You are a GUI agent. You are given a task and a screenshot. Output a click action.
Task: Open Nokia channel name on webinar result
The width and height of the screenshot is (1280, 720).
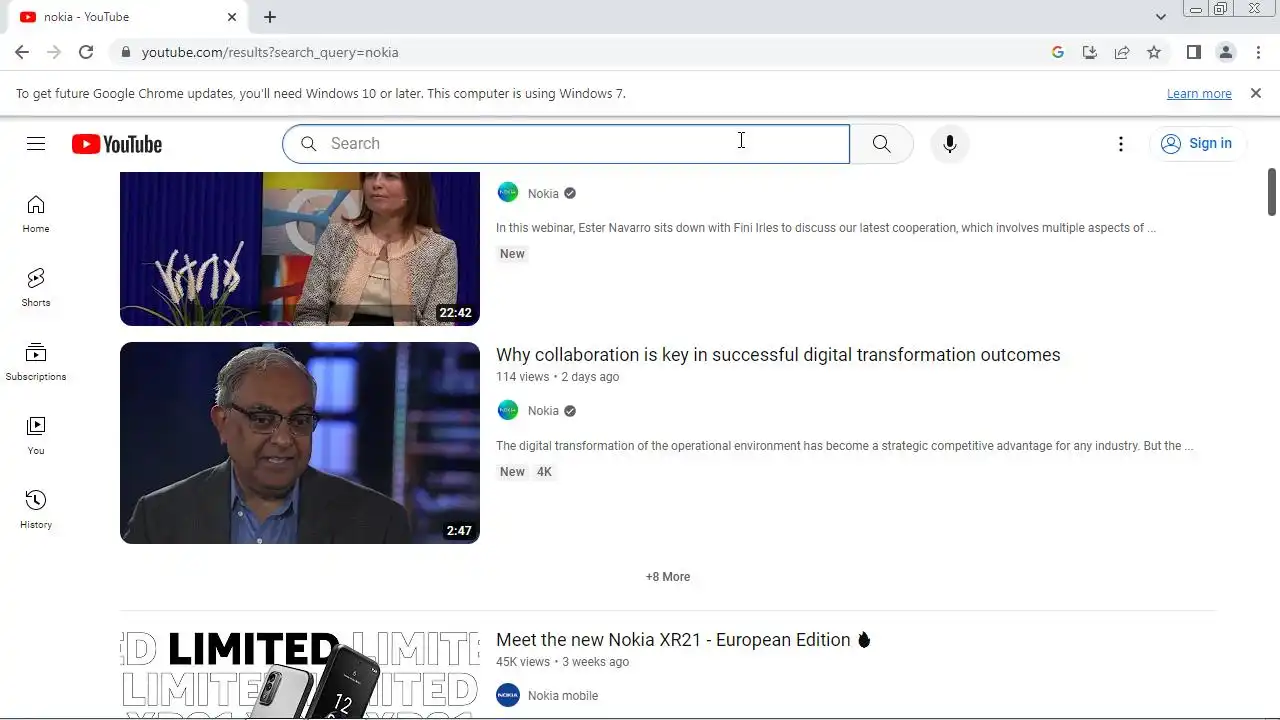pos(543,194)
